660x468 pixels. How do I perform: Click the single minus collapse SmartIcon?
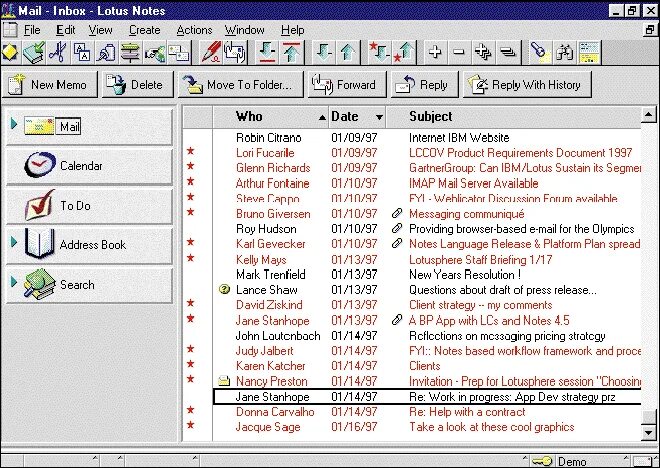[x=459, y=53]
